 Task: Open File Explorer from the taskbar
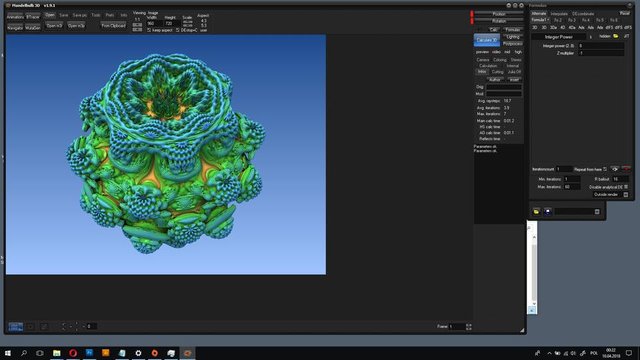pos(57,353)
